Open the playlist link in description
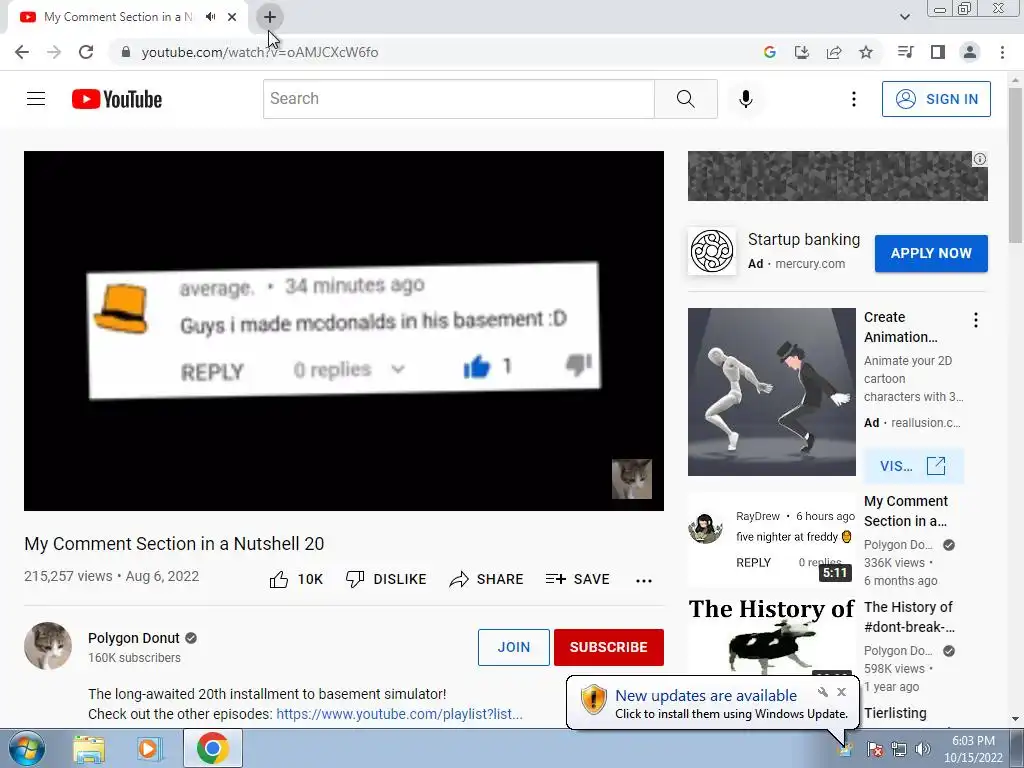The height and width of the screenshot is (768, 1024). pos(399,714)
